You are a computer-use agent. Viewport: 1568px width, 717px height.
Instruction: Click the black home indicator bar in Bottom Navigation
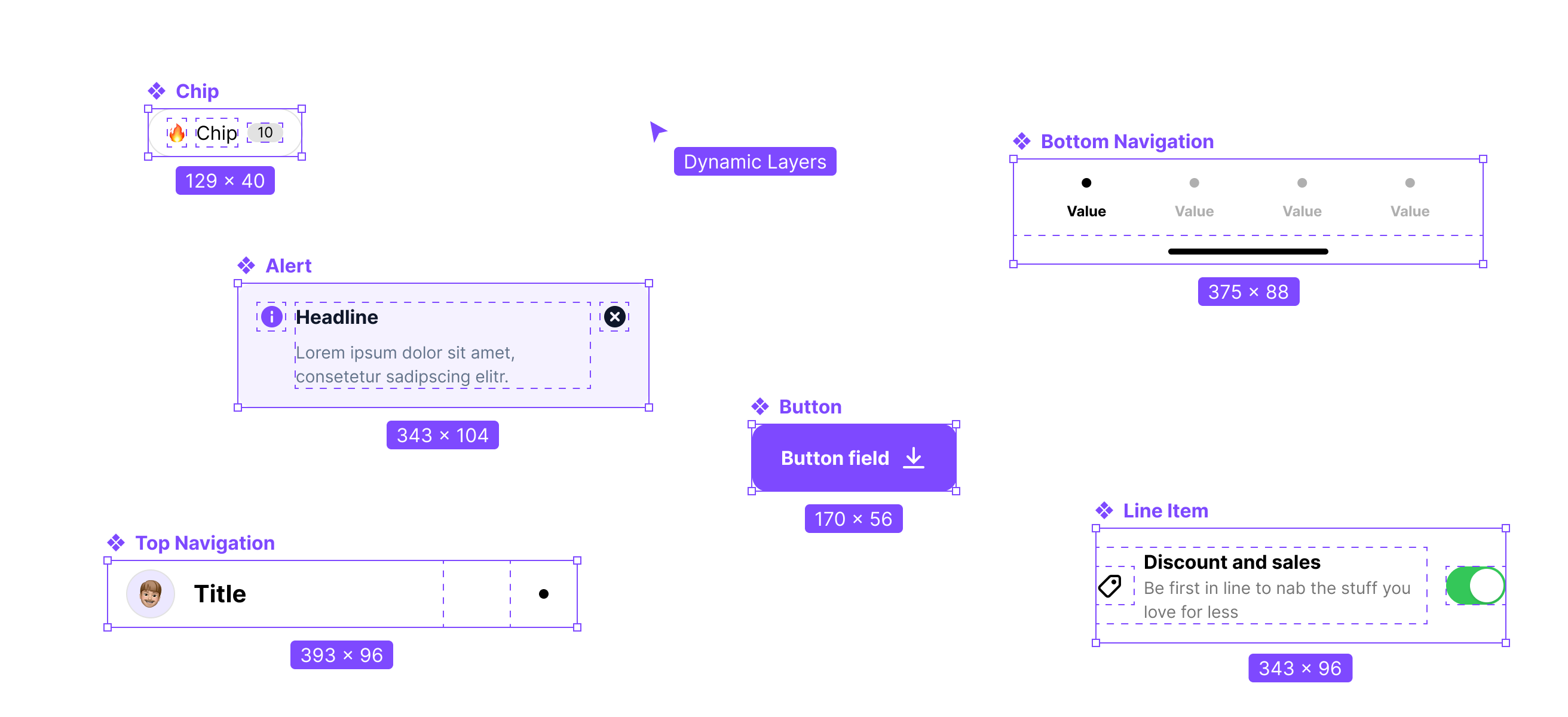point(1248,252)
